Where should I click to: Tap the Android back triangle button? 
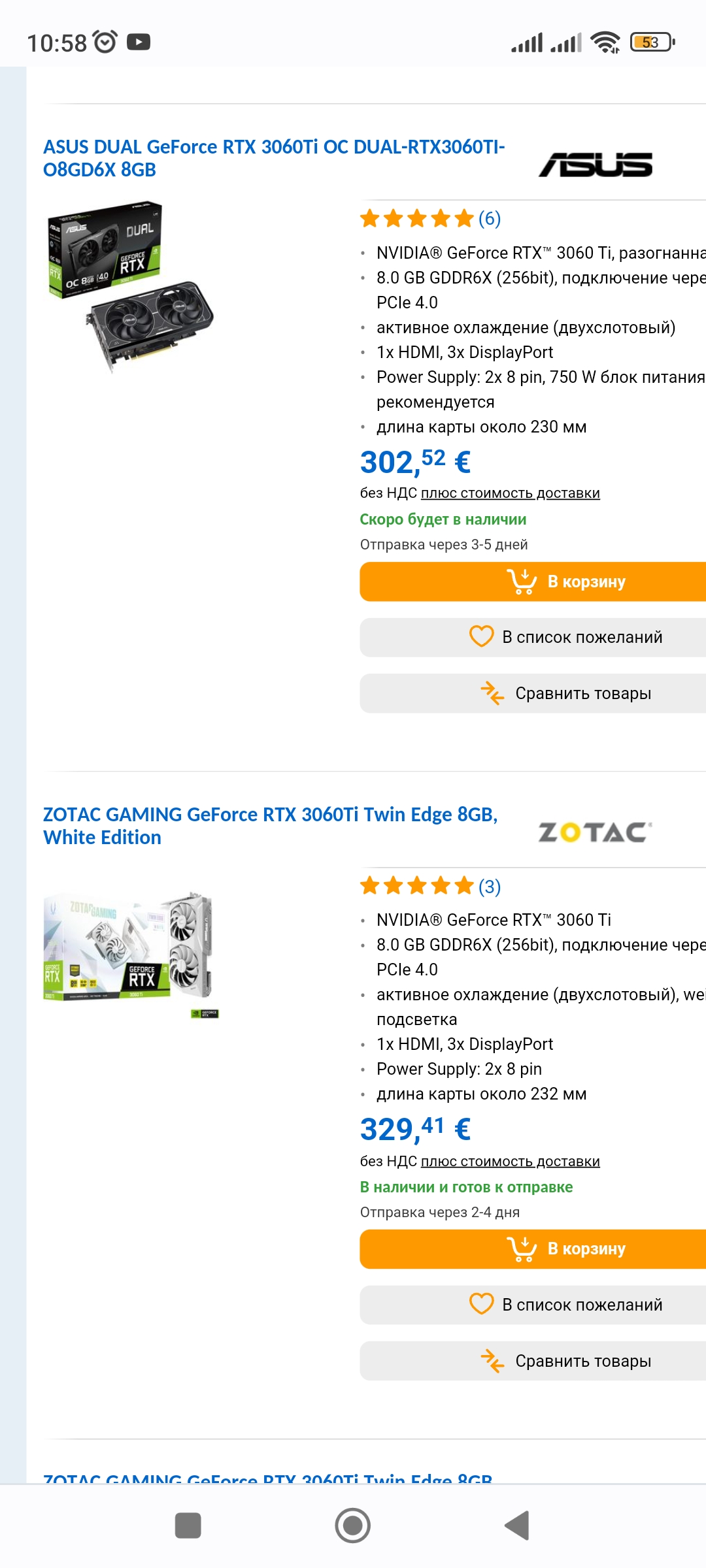[518, 1526]
